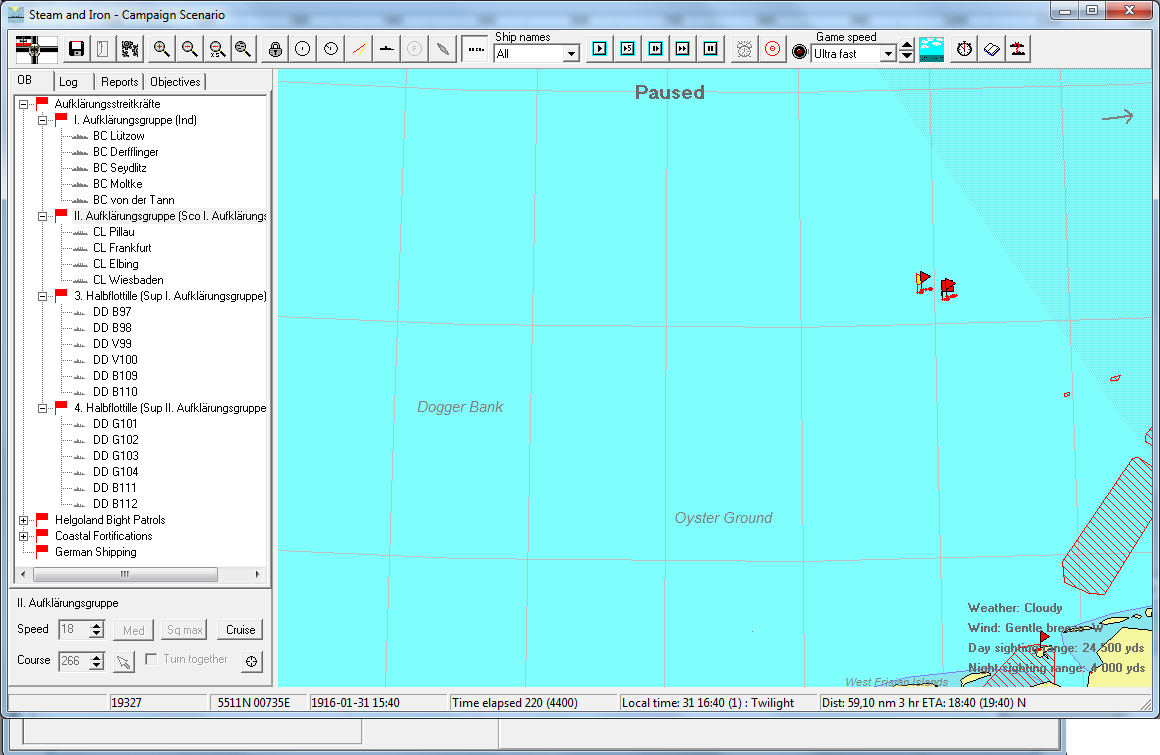Click the tree panel scrollbar right arrow
This screenshot has height=755, width=1160.
(x=257, y=575)
